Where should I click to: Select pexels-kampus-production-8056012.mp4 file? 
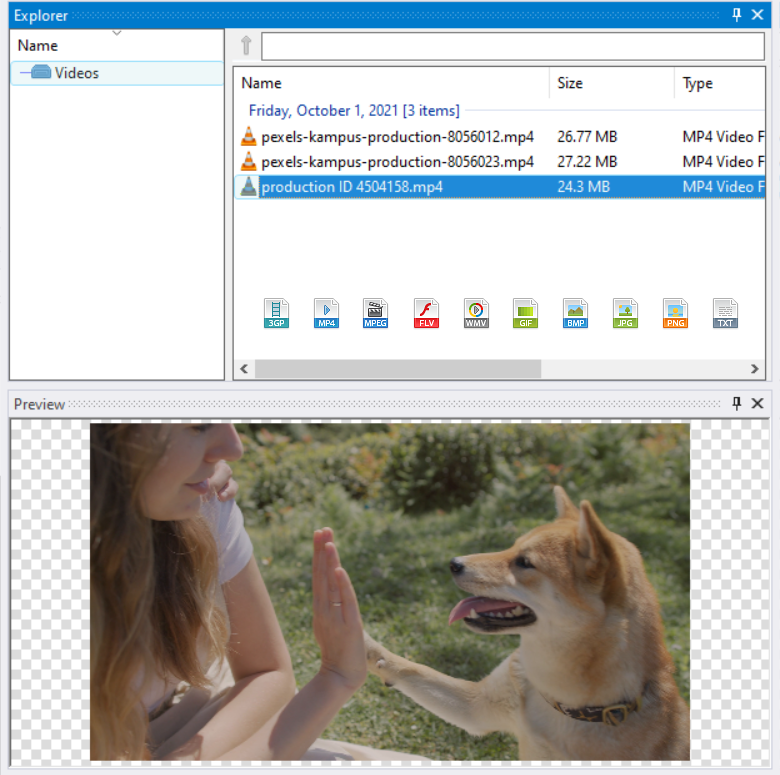tap(397, 136)
